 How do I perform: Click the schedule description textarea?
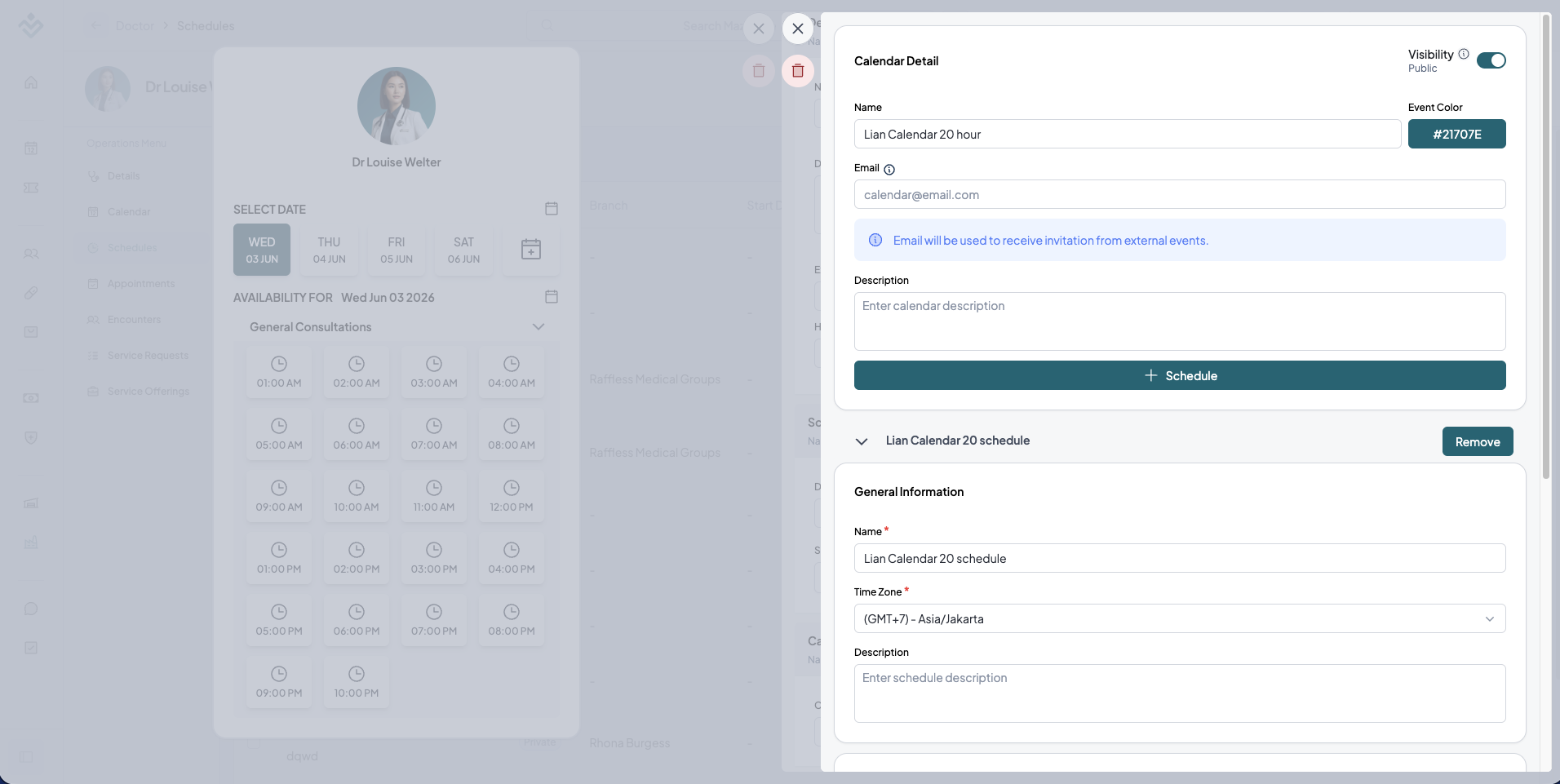1180,693
